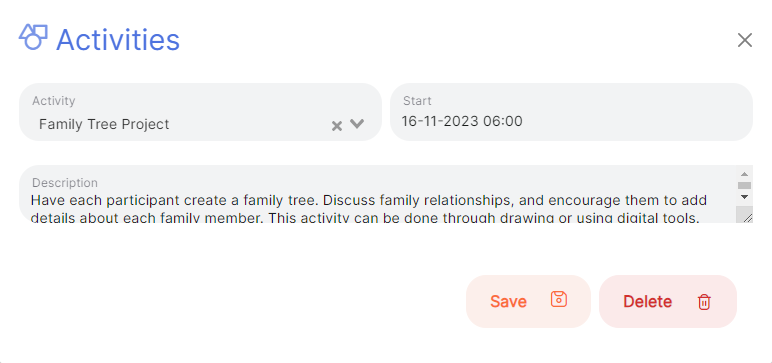The width and height of the screenshot is (772, 363).
Task: Click the Activity field label
Action: pos(54,100)
